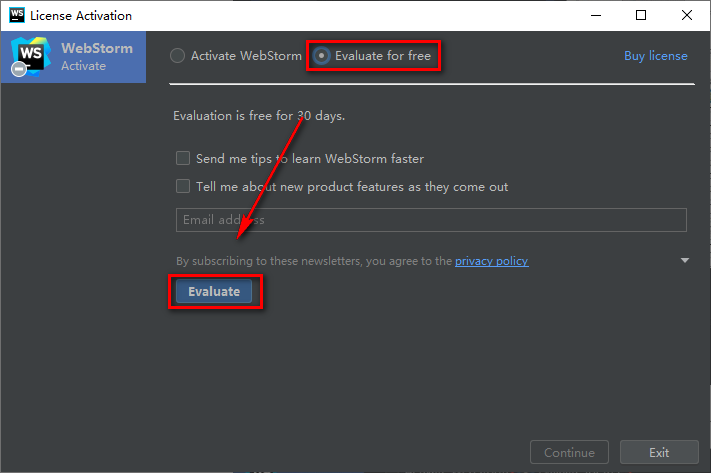
Task: Click the Evaluation is free for 30 days text
Action: [259, 116]
